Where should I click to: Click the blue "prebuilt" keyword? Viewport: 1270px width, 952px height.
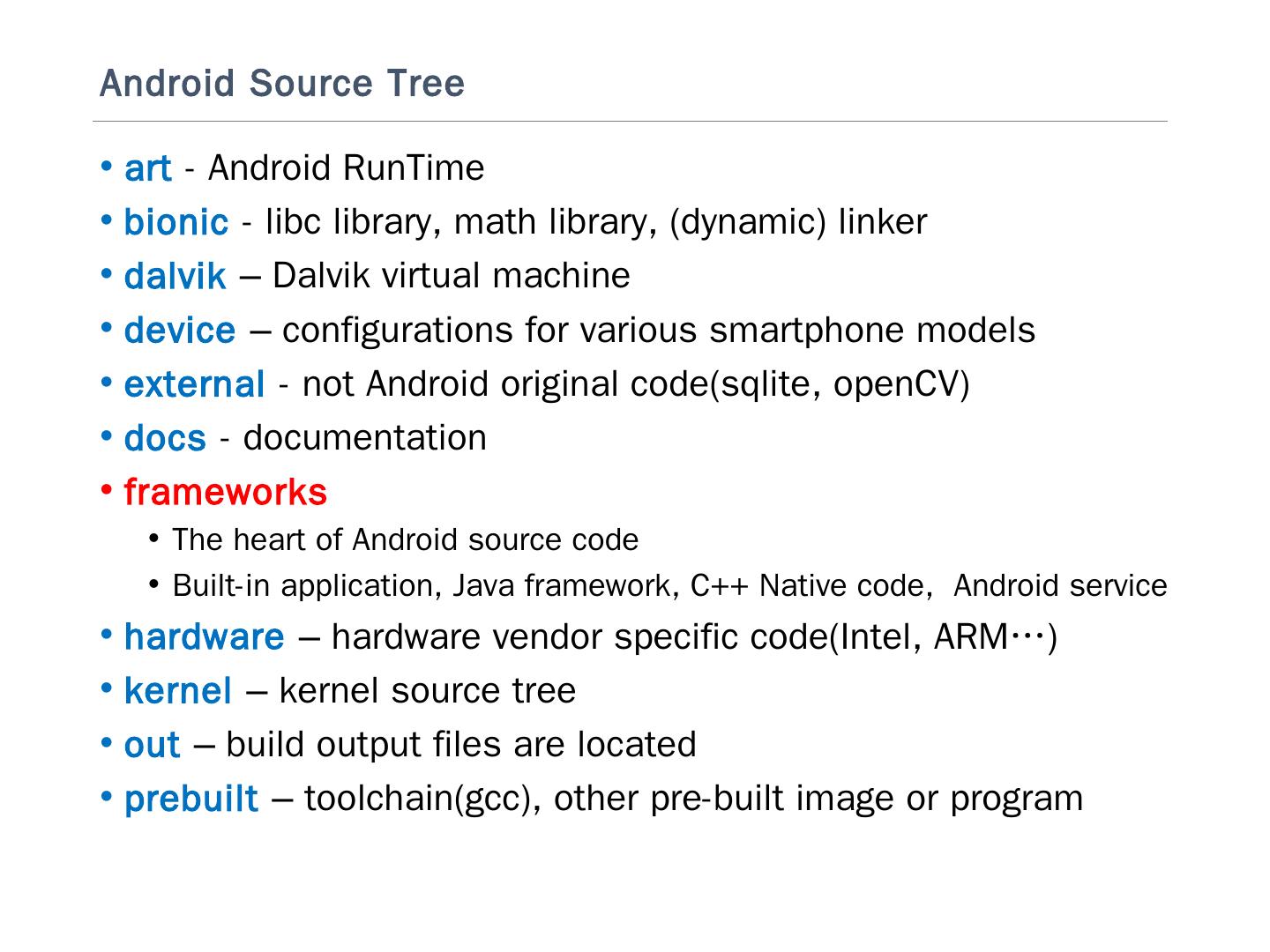point(191,799)
